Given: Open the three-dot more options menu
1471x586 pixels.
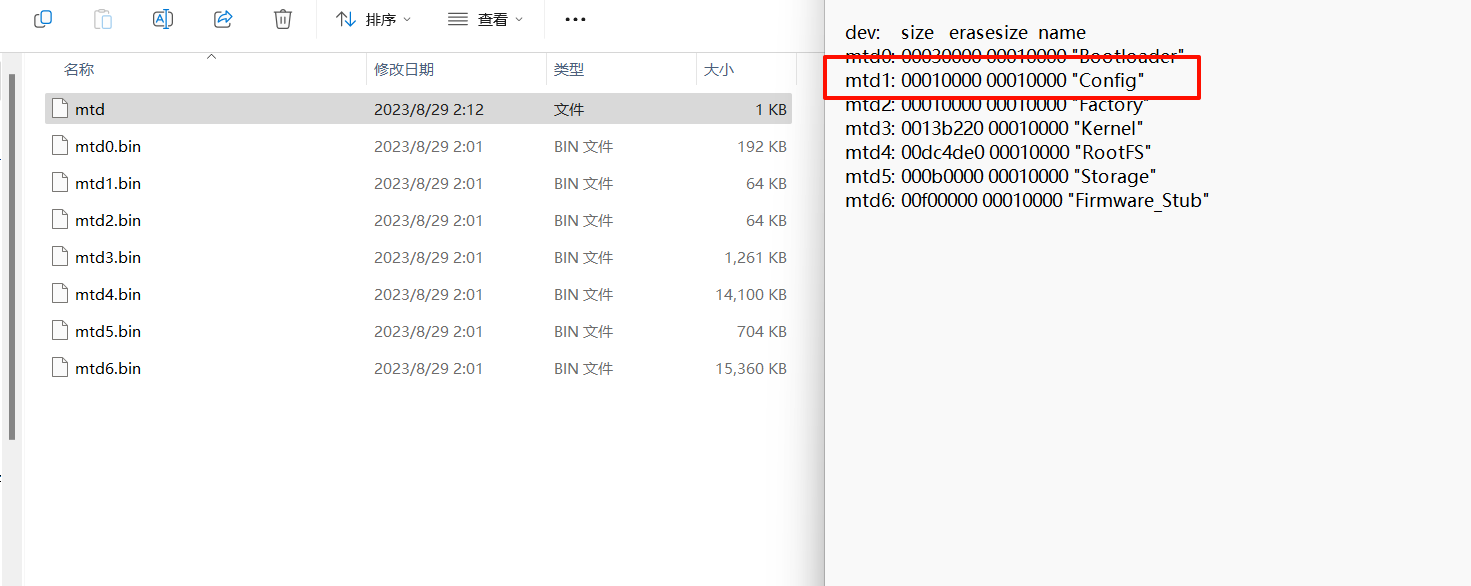Looking at the screenshot, I should click(575, 19).
